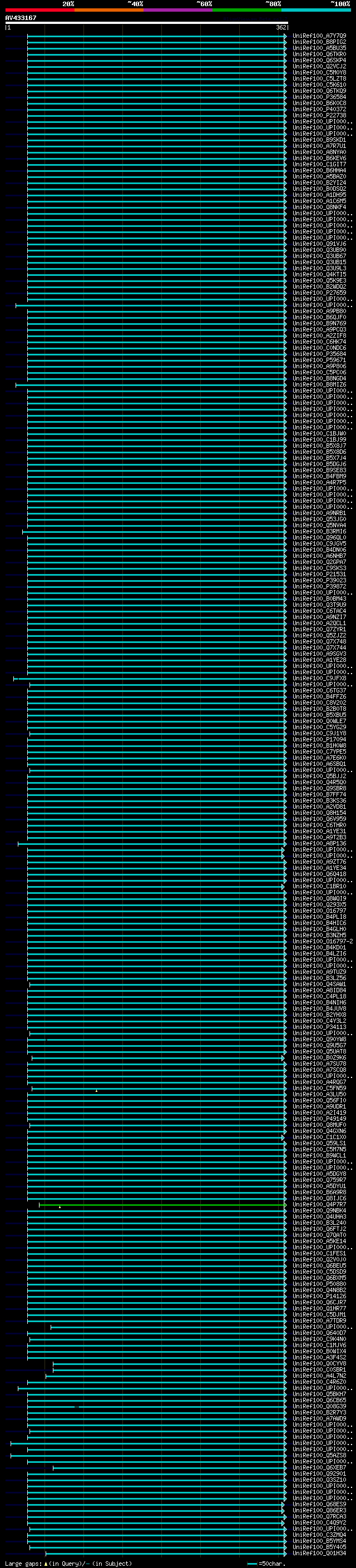Click the cyan ~100% identity legend segment
The width and height of the screenshot is (356, 1568).
coord(317,10)
